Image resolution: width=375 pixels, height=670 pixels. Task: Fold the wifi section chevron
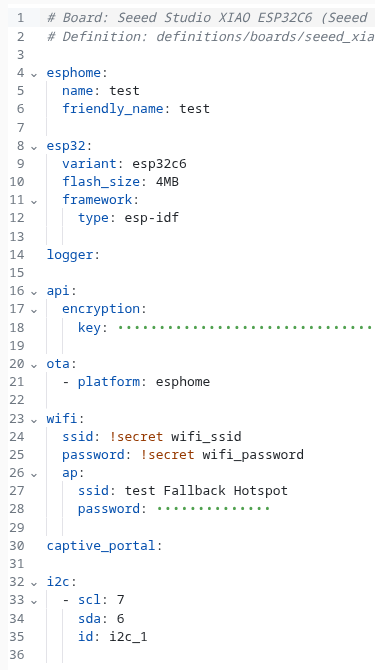(34, 420)
